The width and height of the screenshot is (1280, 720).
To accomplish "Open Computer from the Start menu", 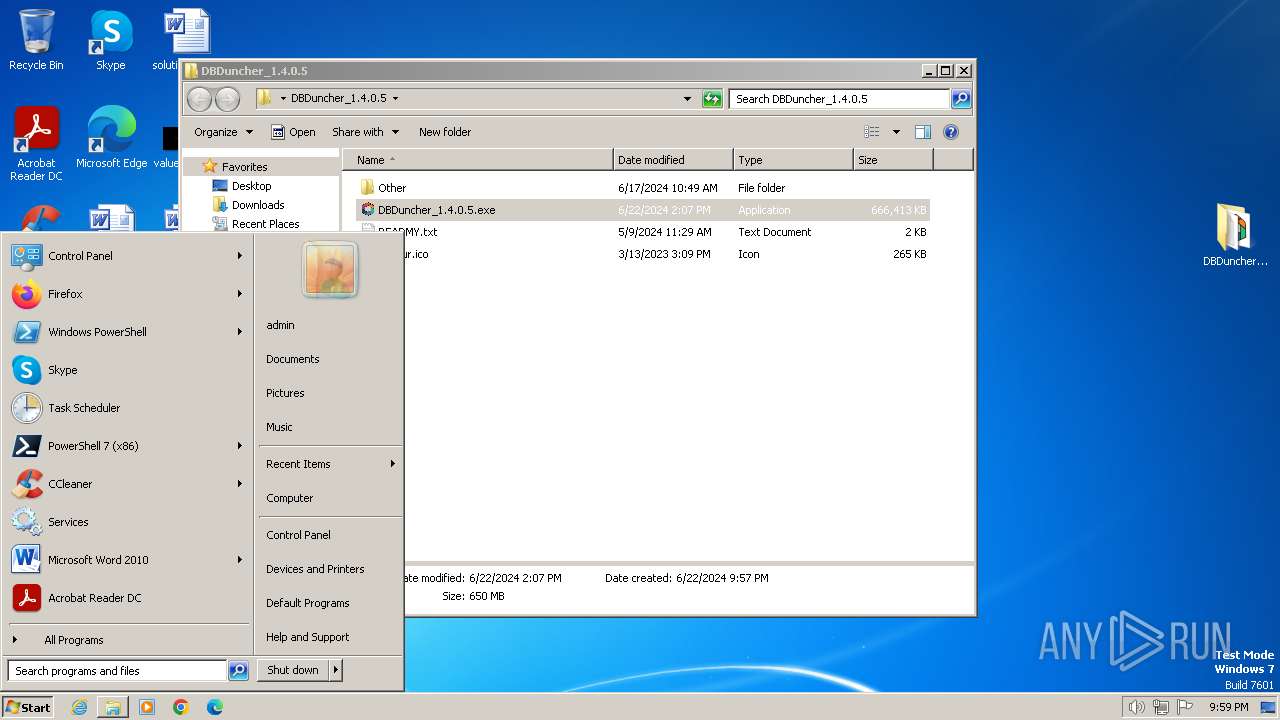I will [290, 498].
